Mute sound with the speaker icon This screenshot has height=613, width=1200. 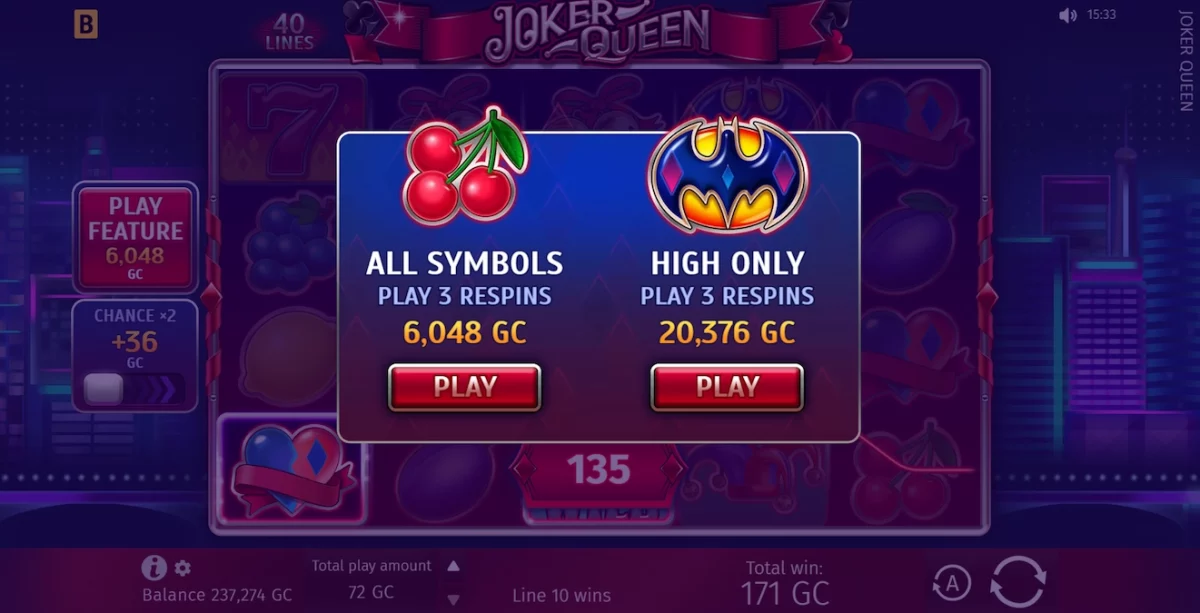point(1068,15)
